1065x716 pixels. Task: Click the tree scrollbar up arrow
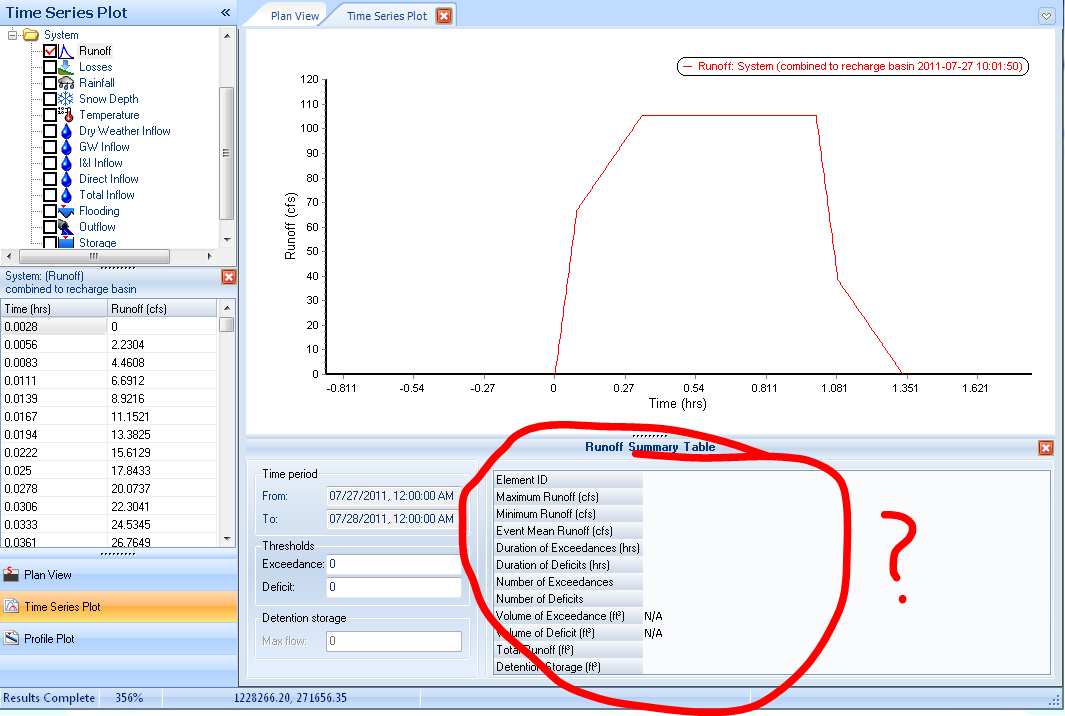tap(227, 35)
